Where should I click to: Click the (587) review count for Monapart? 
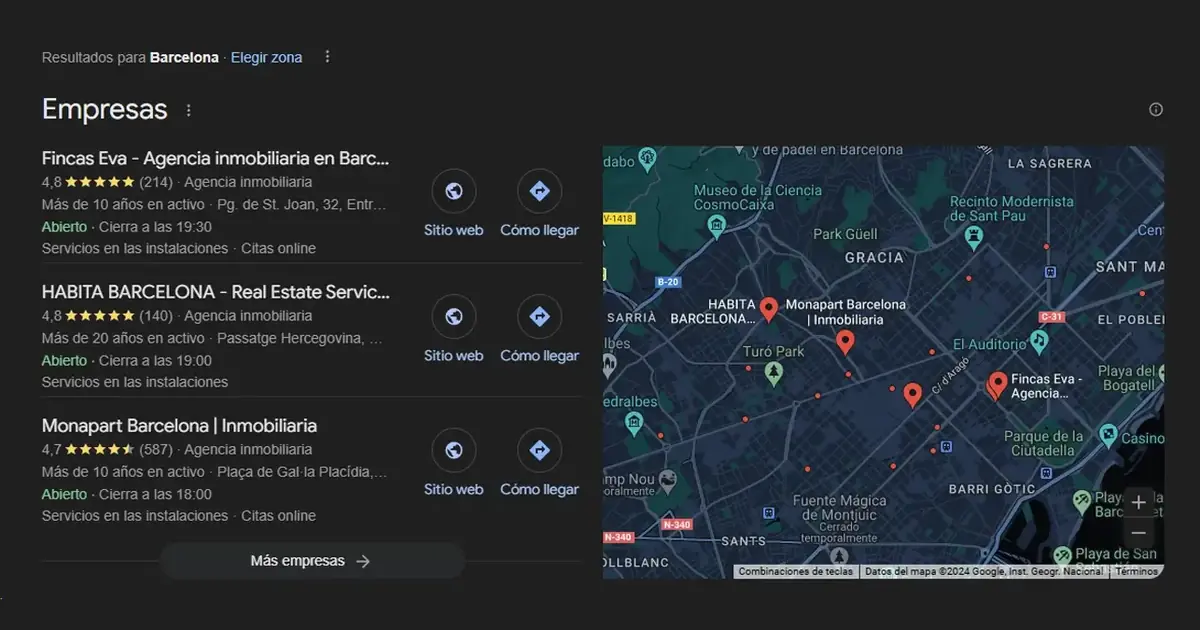[x=156, y=450]
